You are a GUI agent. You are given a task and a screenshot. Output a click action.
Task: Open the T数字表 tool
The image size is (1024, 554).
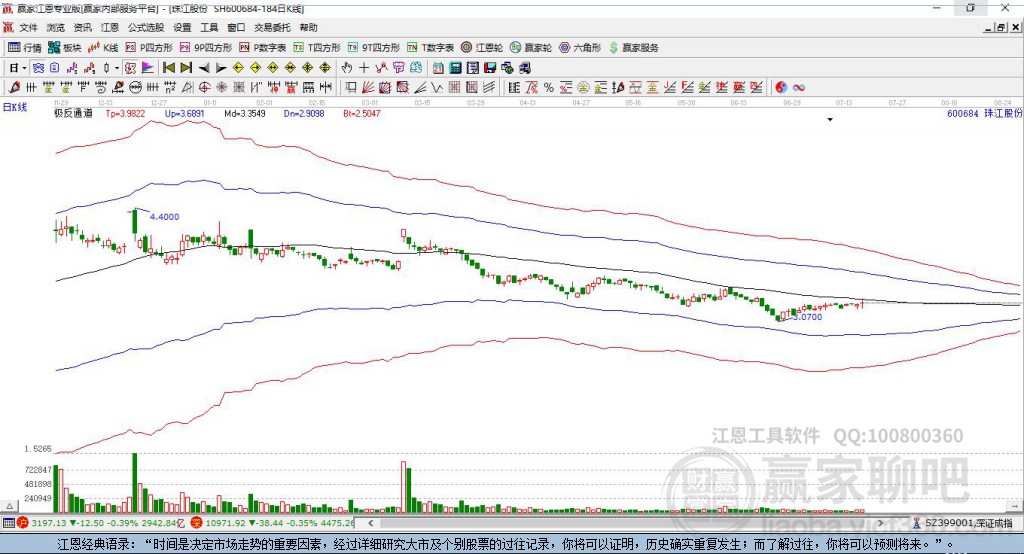pos(430,48)
